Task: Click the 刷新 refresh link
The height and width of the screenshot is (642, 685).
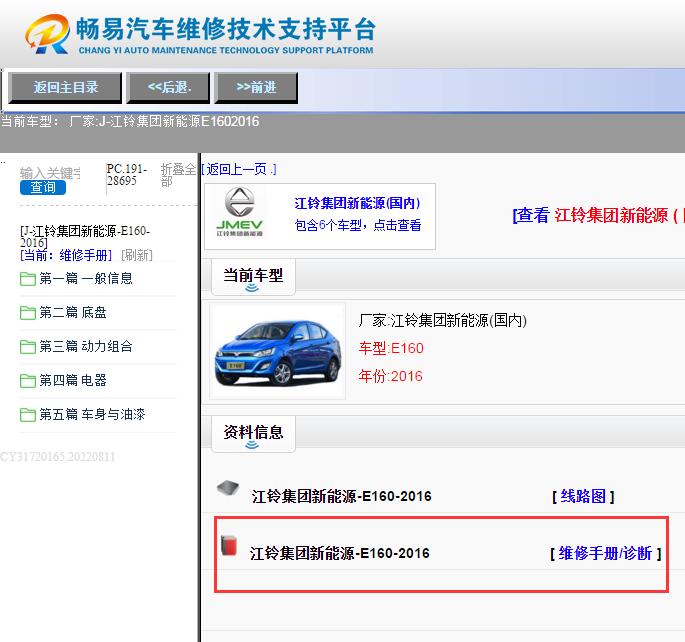Action: (137, 255)
